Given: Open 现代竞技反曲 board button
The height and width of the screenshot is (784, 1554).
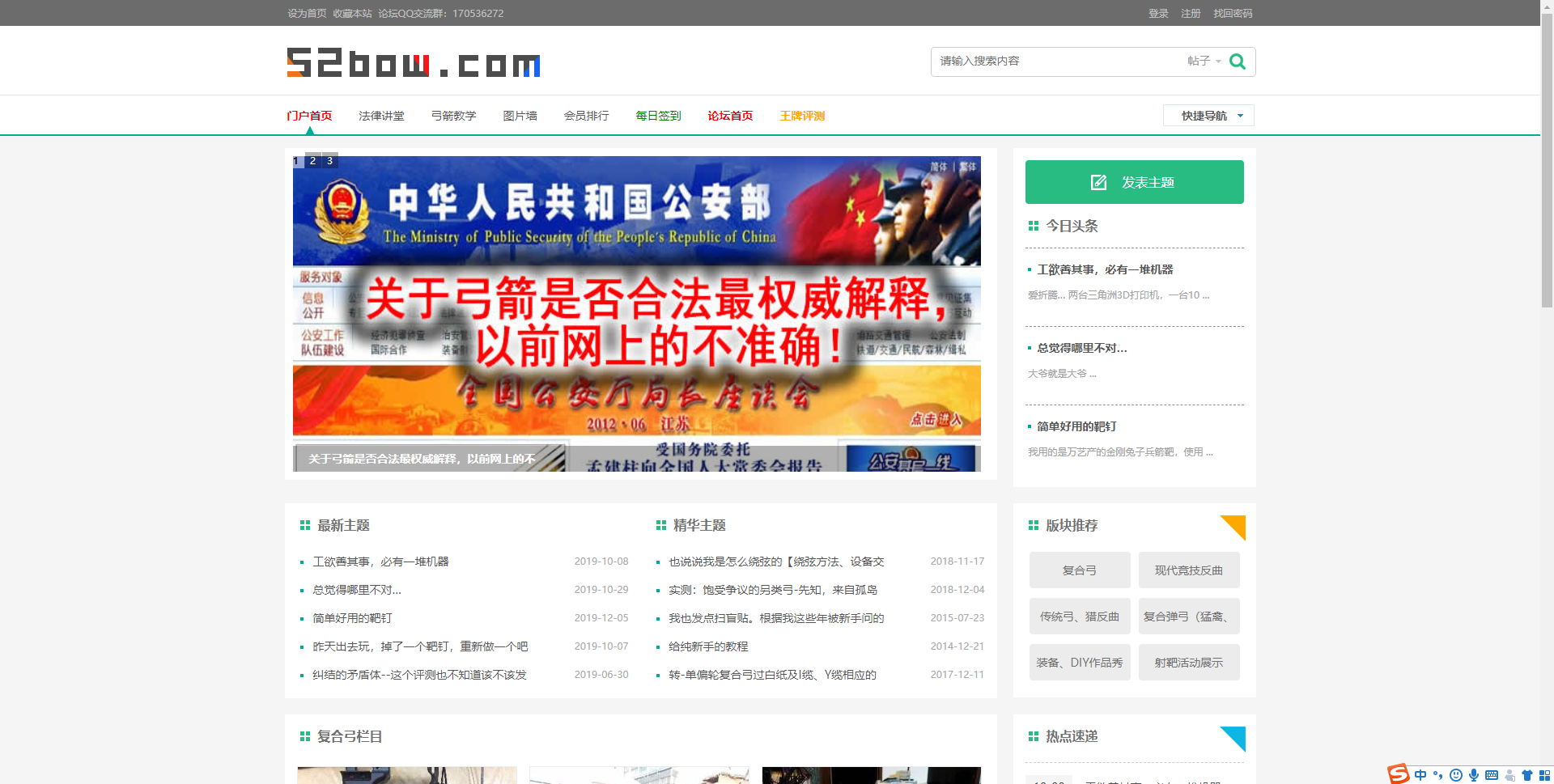Looking at the screenshot, I should pos(1189,570).
